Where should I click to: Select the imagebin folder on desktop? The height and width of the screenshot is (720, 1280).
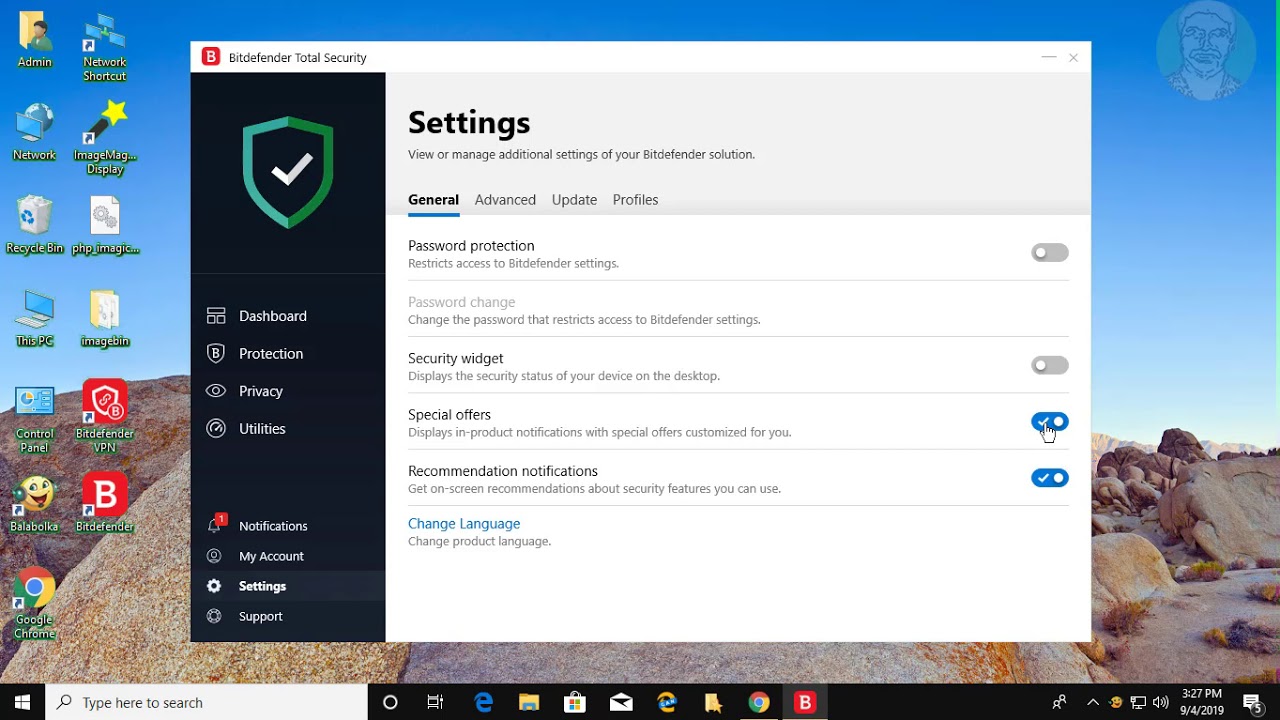(105, 319)
